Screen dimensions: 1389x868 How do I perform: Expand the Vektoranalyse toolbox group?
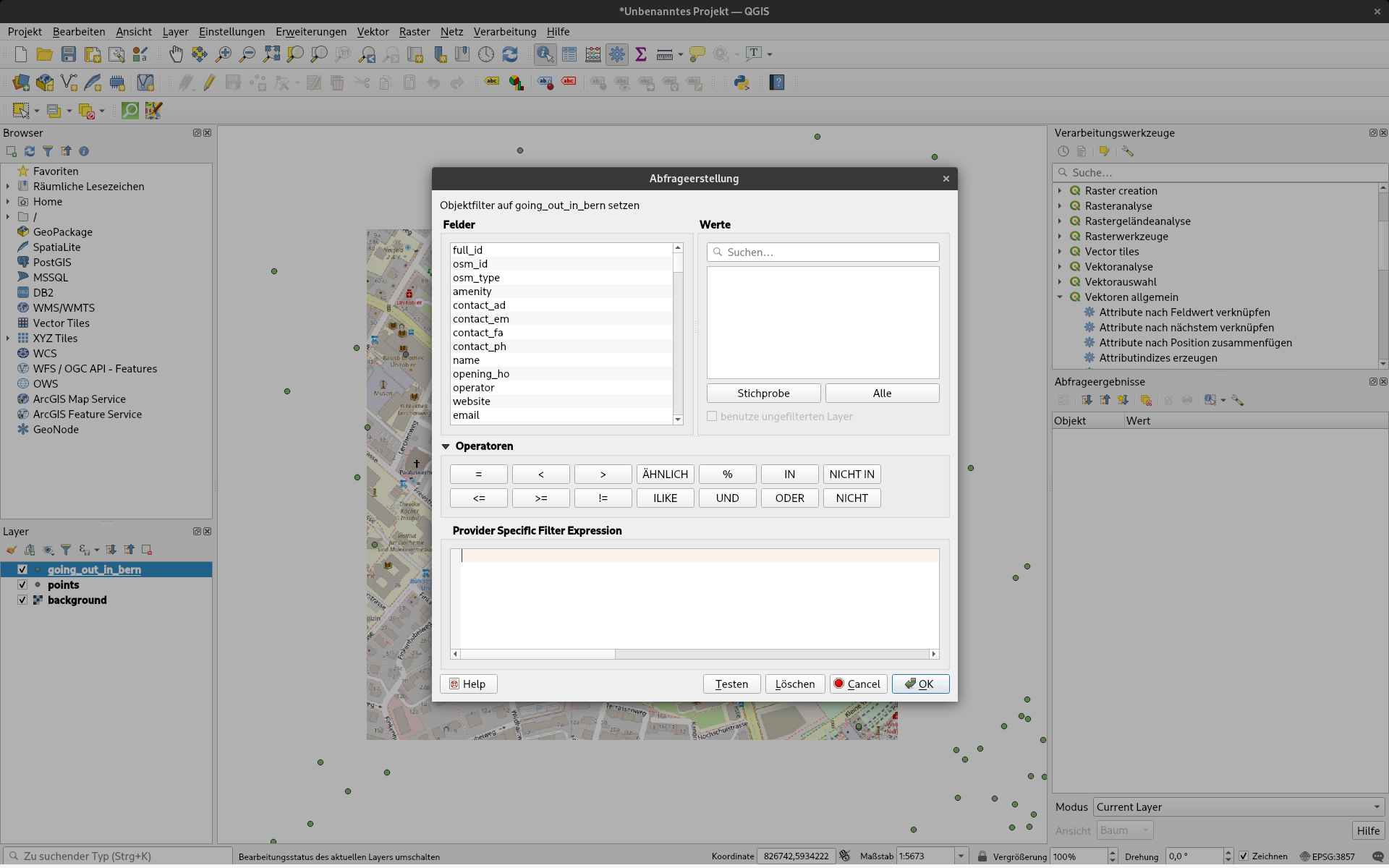click(1060, 267)
